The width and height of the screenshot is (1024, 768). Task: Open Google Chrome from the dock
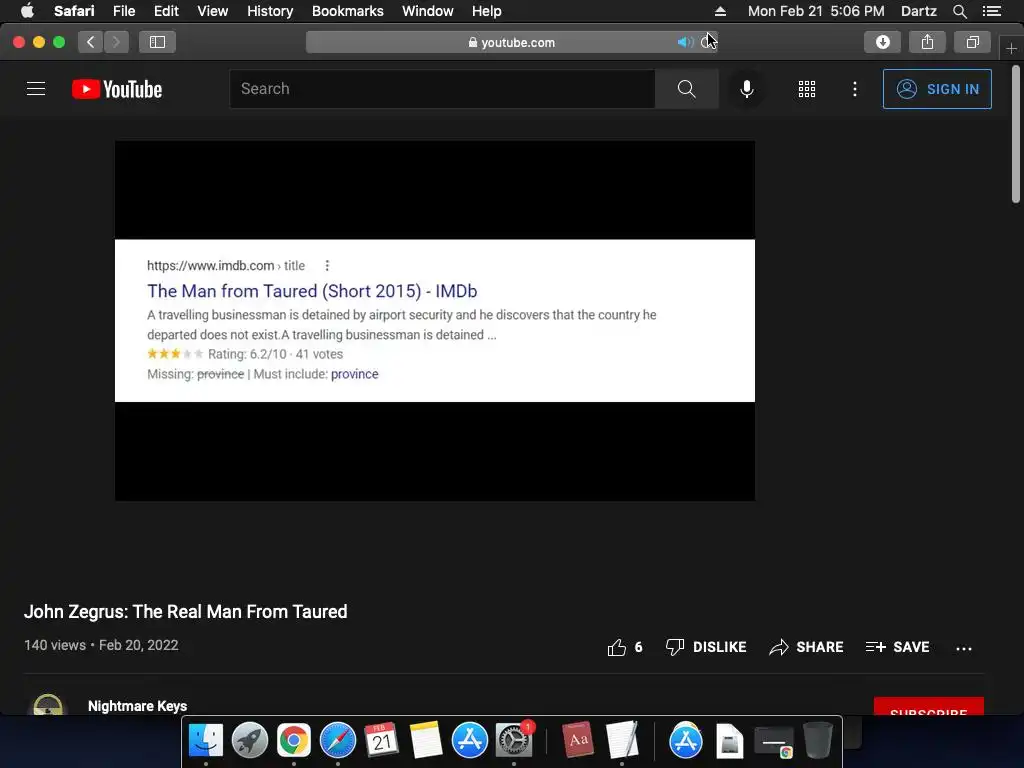(294, 740)
